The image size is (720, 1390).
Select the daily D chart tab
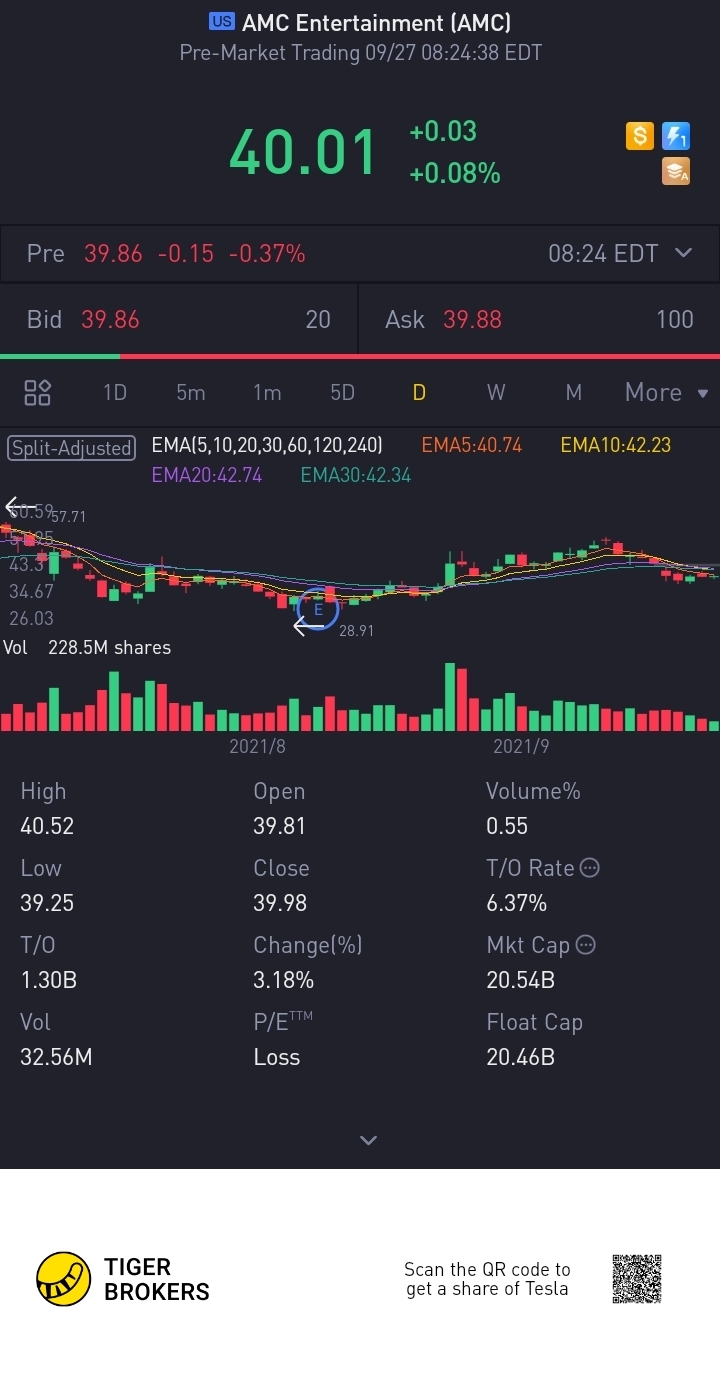(x=419, y=392)
